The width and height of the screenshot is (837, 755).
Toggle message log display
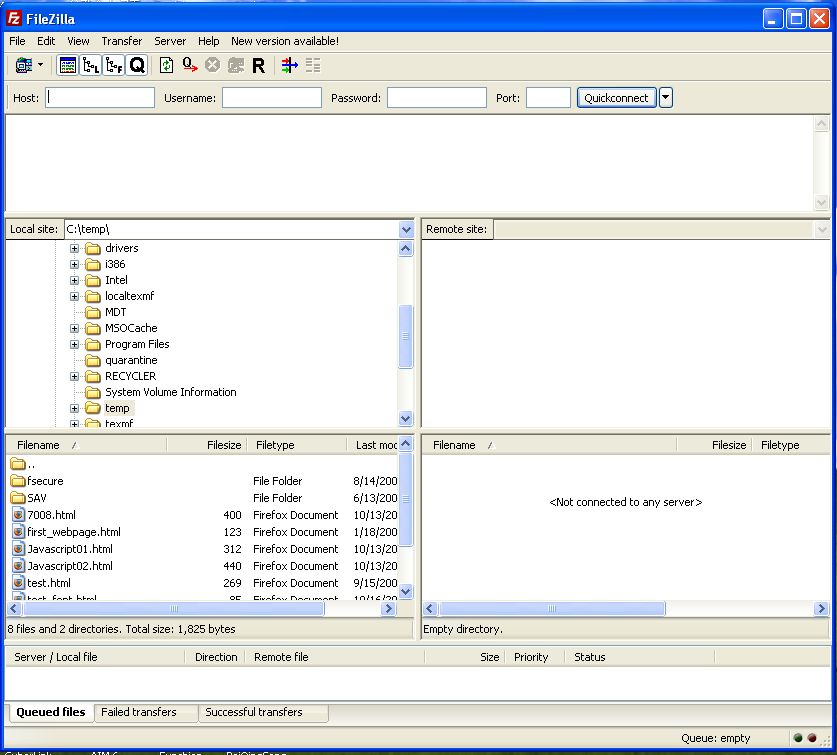pos(67,65)
